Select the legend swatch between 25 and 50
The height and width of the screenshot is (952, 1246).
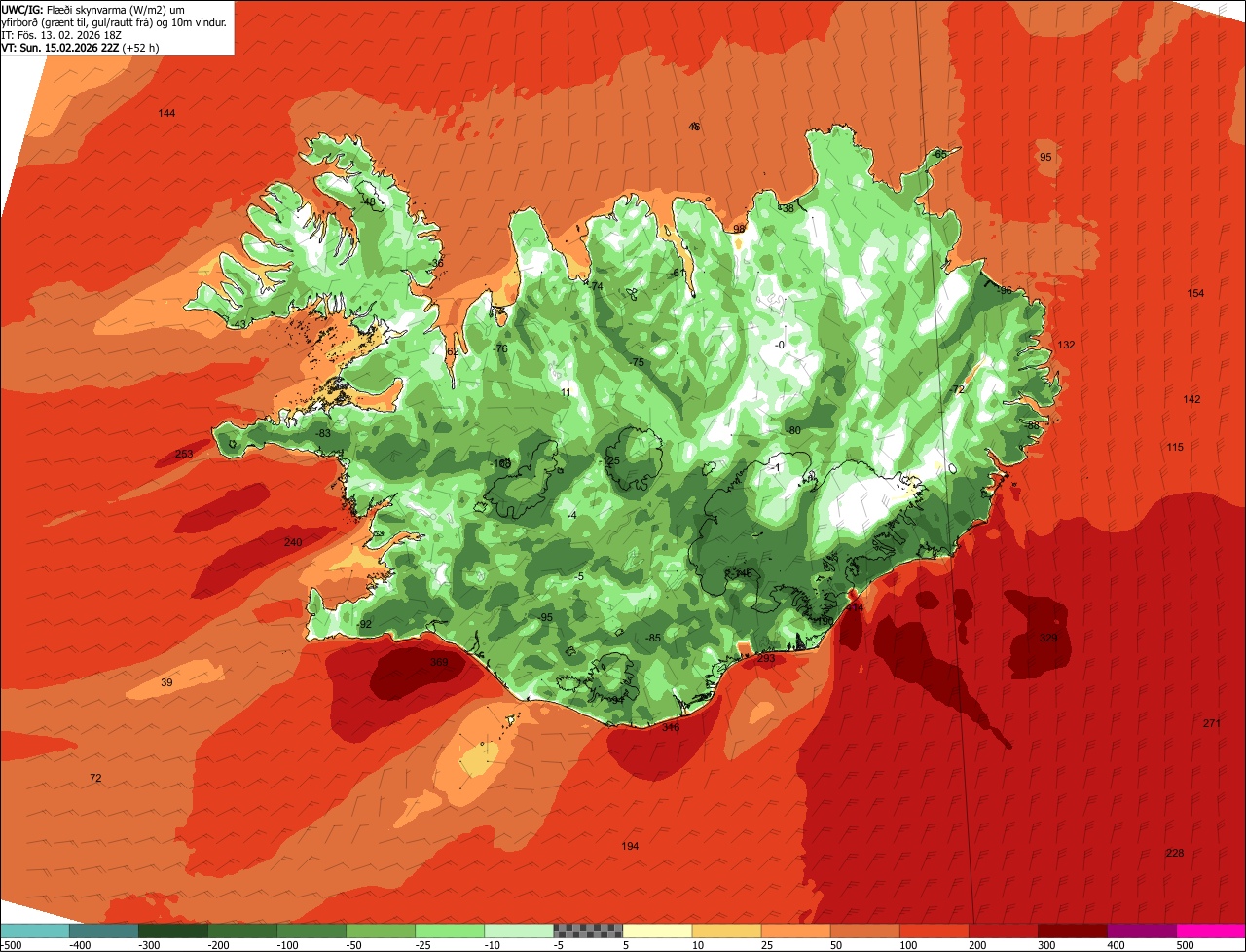point(795,931)
